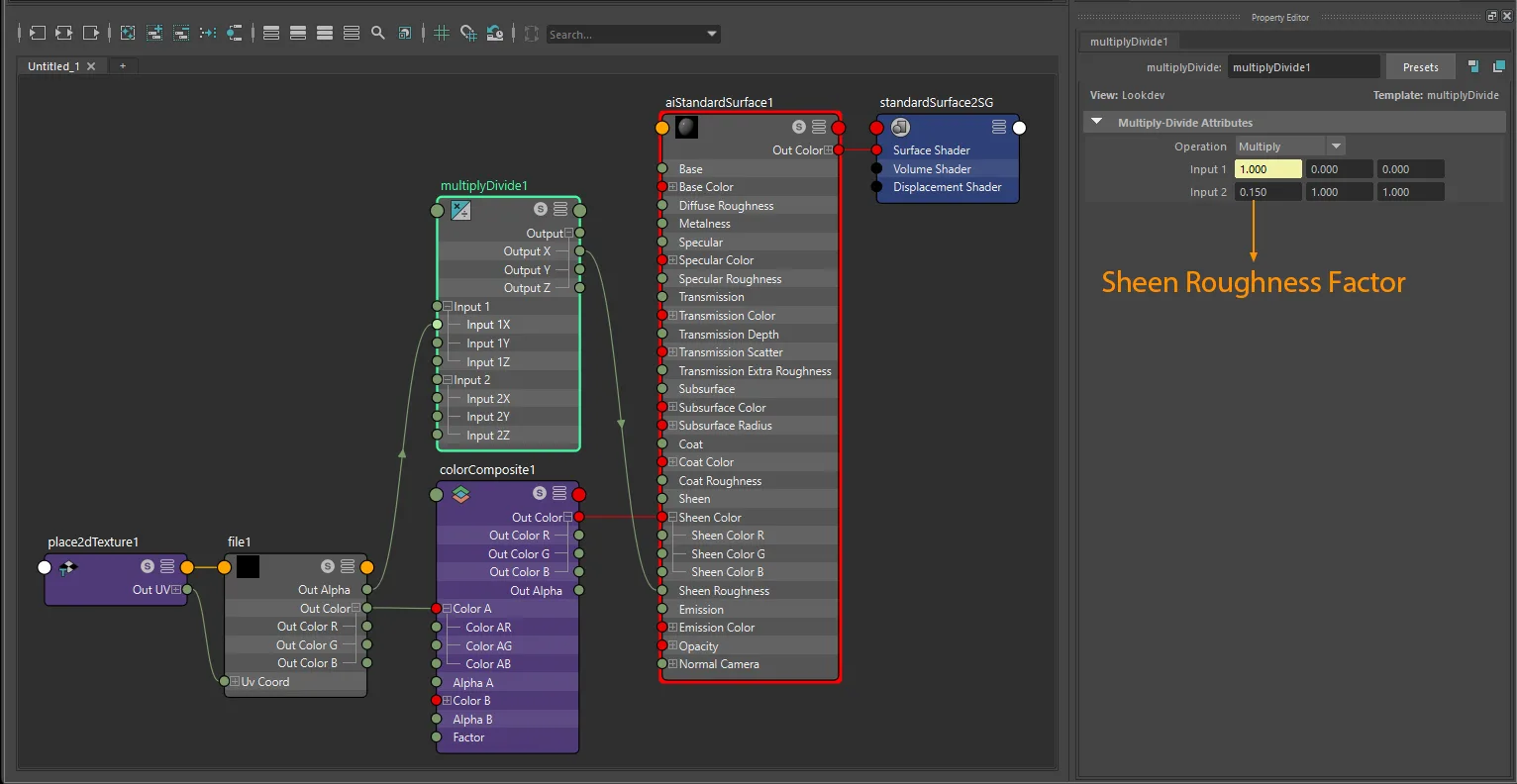
Task: Set selected nodes to full view mode
Action: 325,33
